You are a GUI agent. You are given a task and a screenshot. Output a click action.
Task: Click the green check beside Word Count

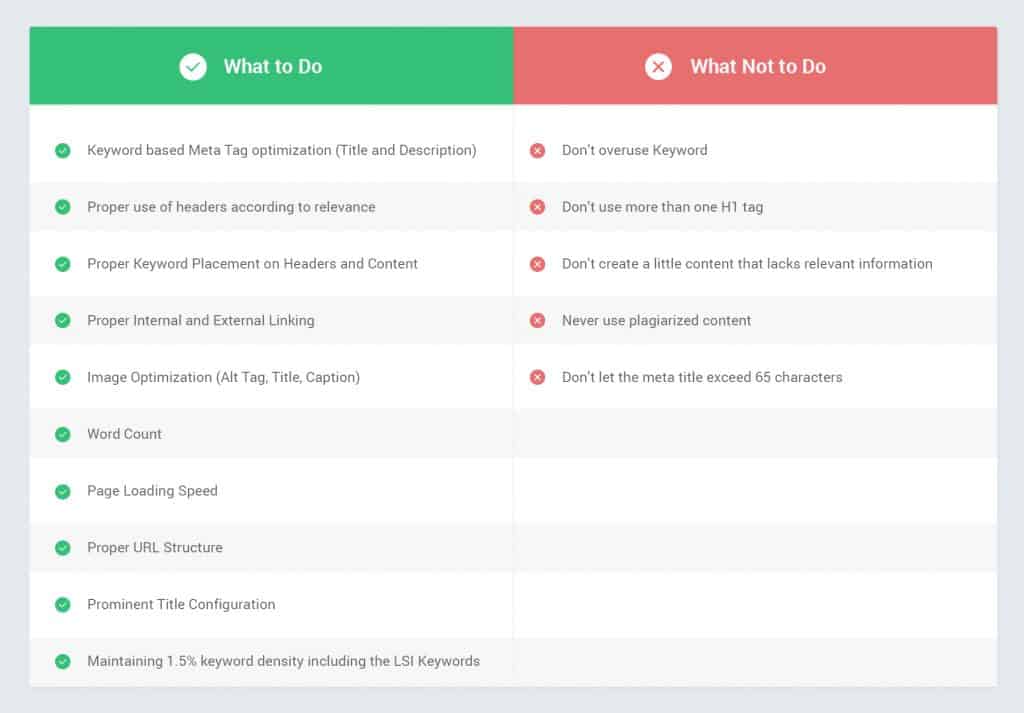tap(63, 434)
